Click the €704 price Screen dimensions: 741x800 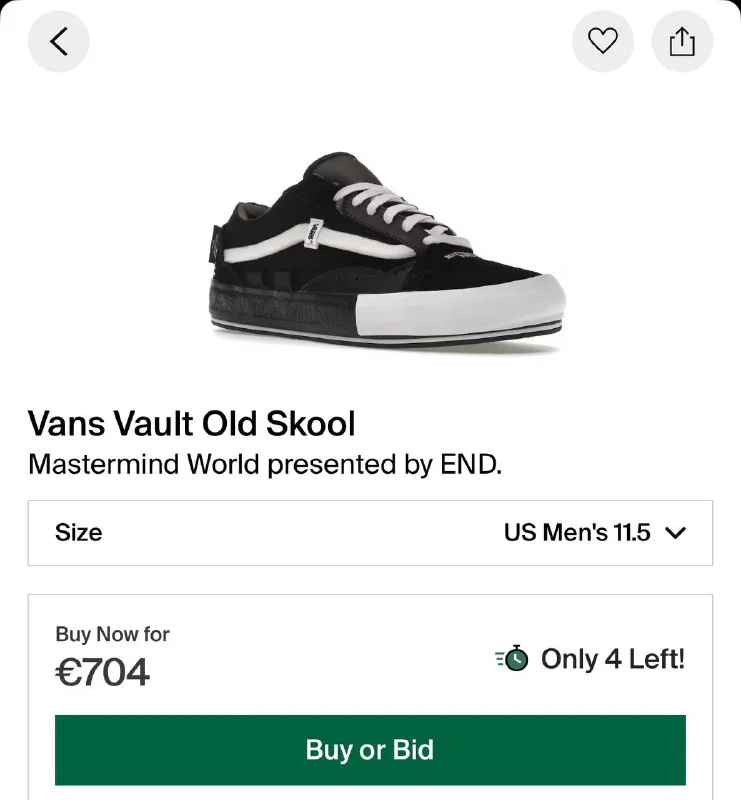(102, 672)
